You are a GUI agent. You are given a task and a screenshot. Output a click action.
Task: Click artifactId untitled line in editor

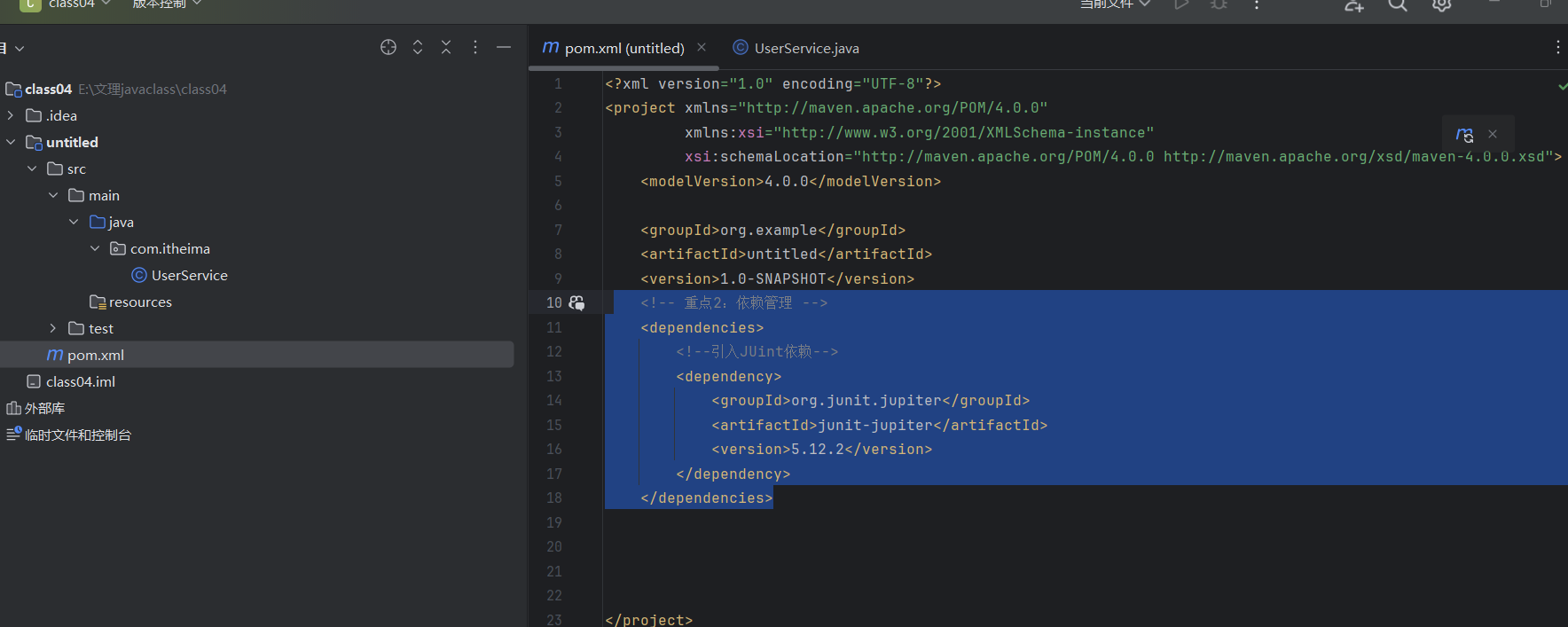click(x=786, y=255)
